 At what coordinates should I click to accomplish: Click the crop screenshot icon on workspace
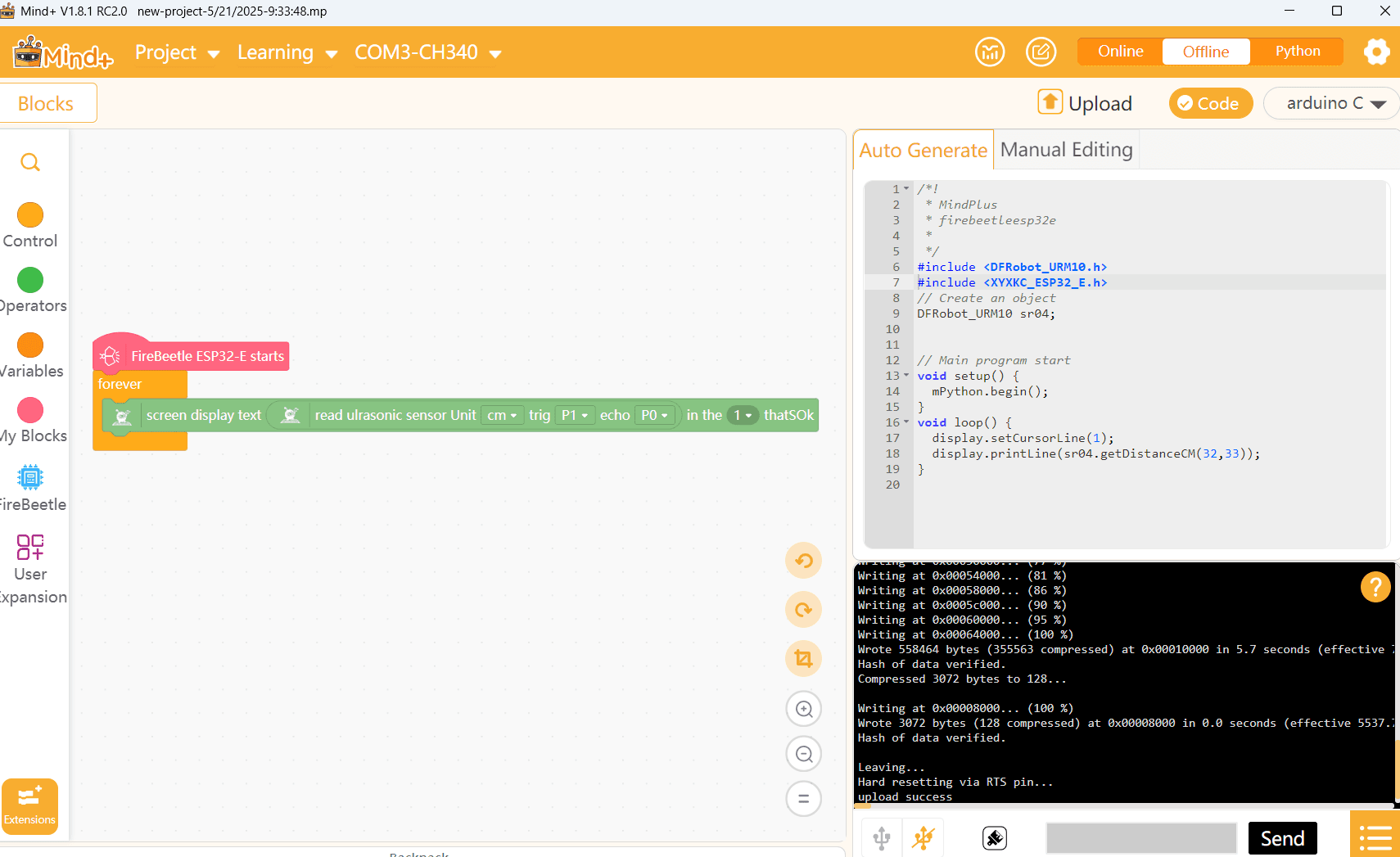coord(804,659)
